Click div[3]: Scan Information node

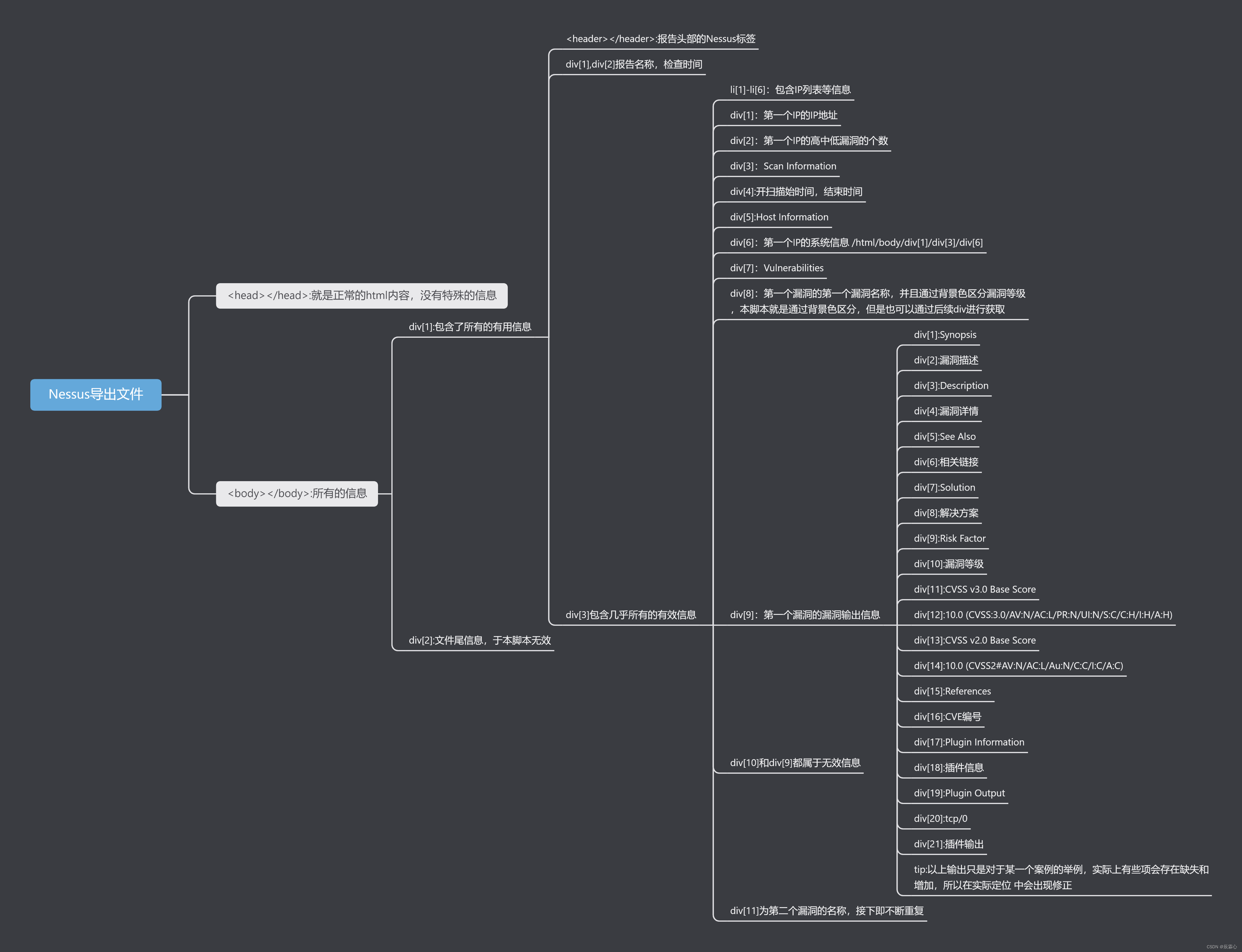point(782,167)
